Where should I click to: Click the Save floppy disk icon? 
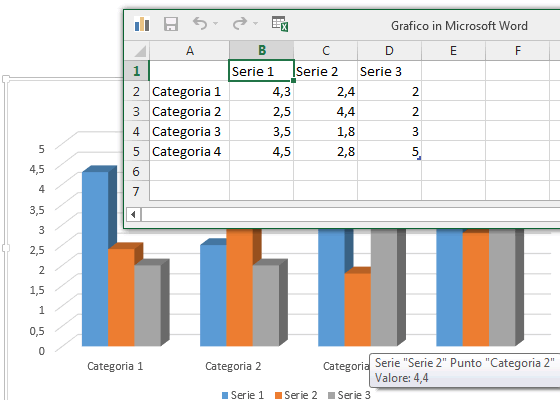click(x=171, y=24)
